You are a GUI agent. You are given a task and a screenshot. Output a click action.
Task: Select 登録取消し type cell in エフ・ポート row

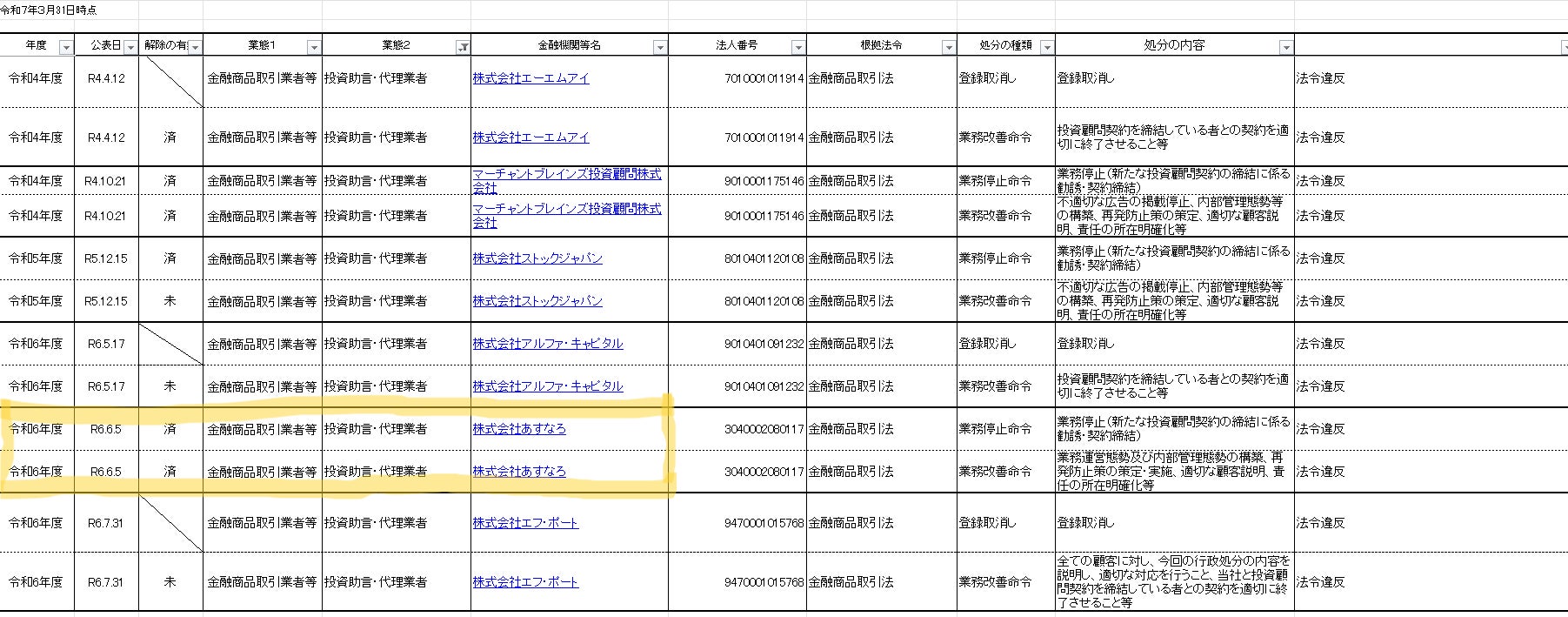[1005, 523]
